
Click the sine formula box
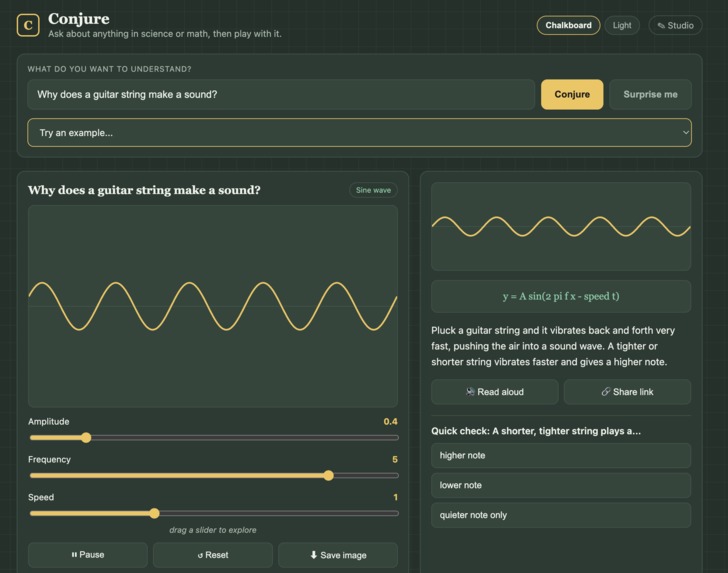[x=561, y=296]
